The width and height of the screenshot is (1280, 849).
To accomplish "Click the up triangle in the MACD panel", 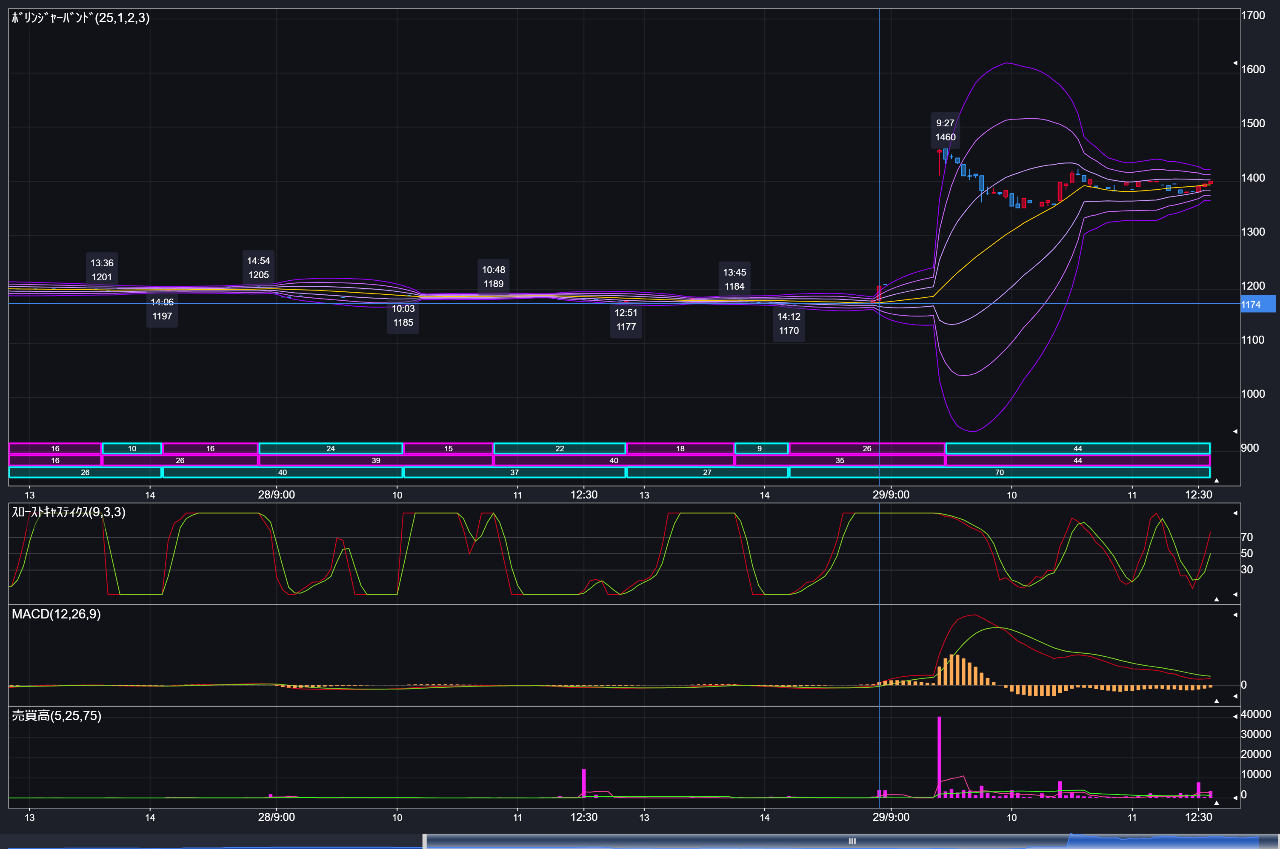I will [1217, 701].
